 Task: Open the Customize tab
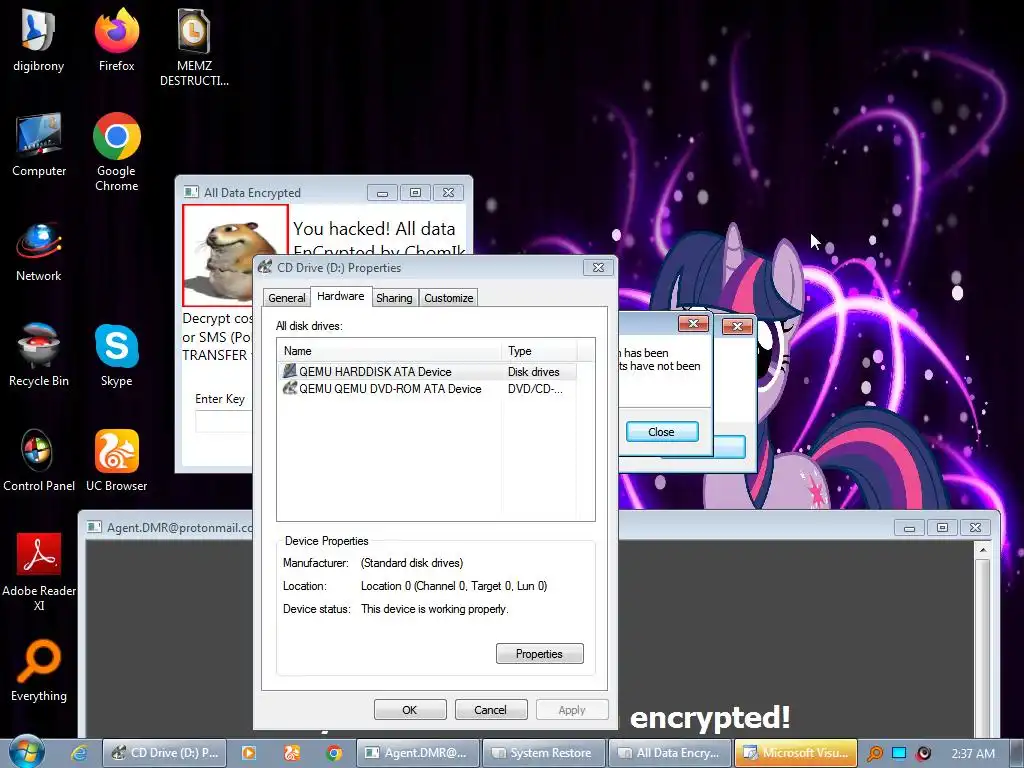click(x=449, y=298)
